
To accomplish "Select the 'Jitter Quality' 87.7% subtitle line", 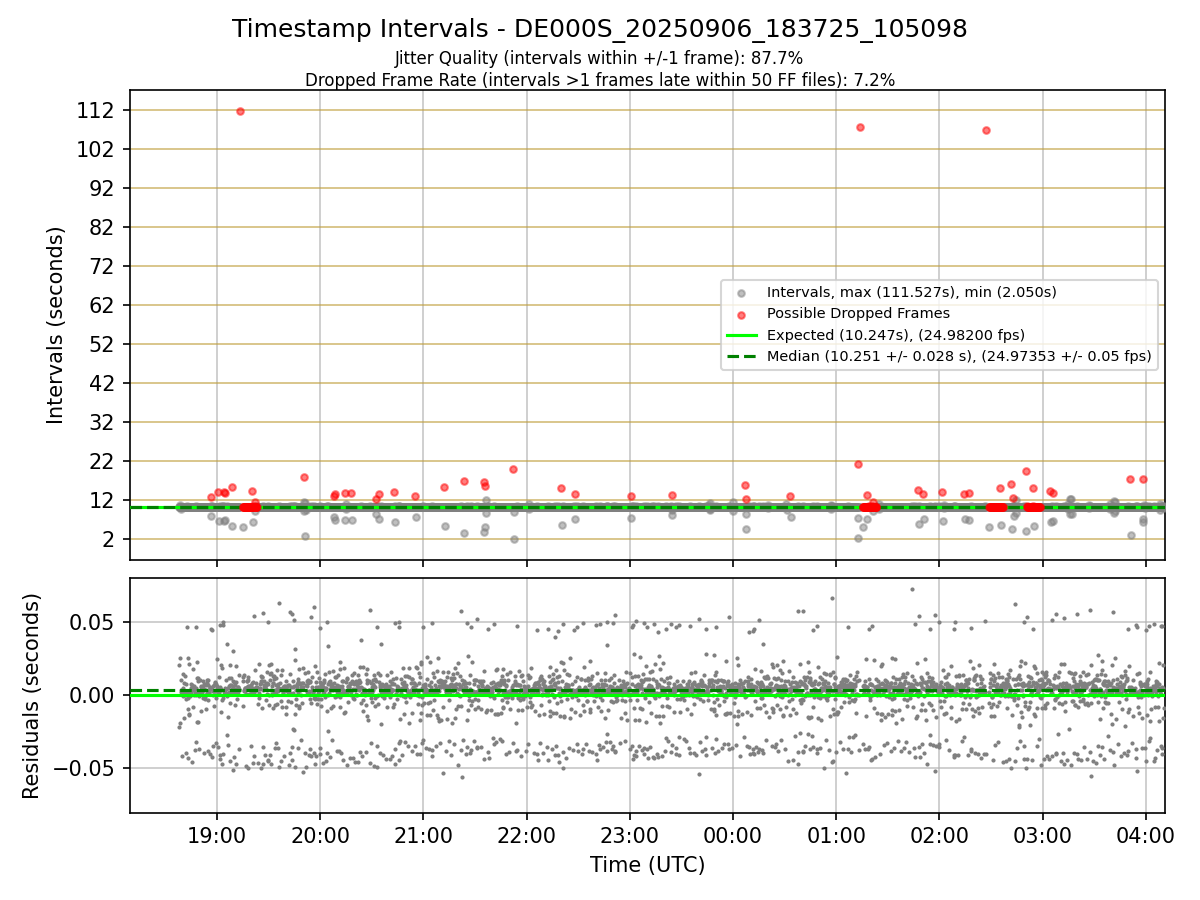I will [x=599, y=58].
